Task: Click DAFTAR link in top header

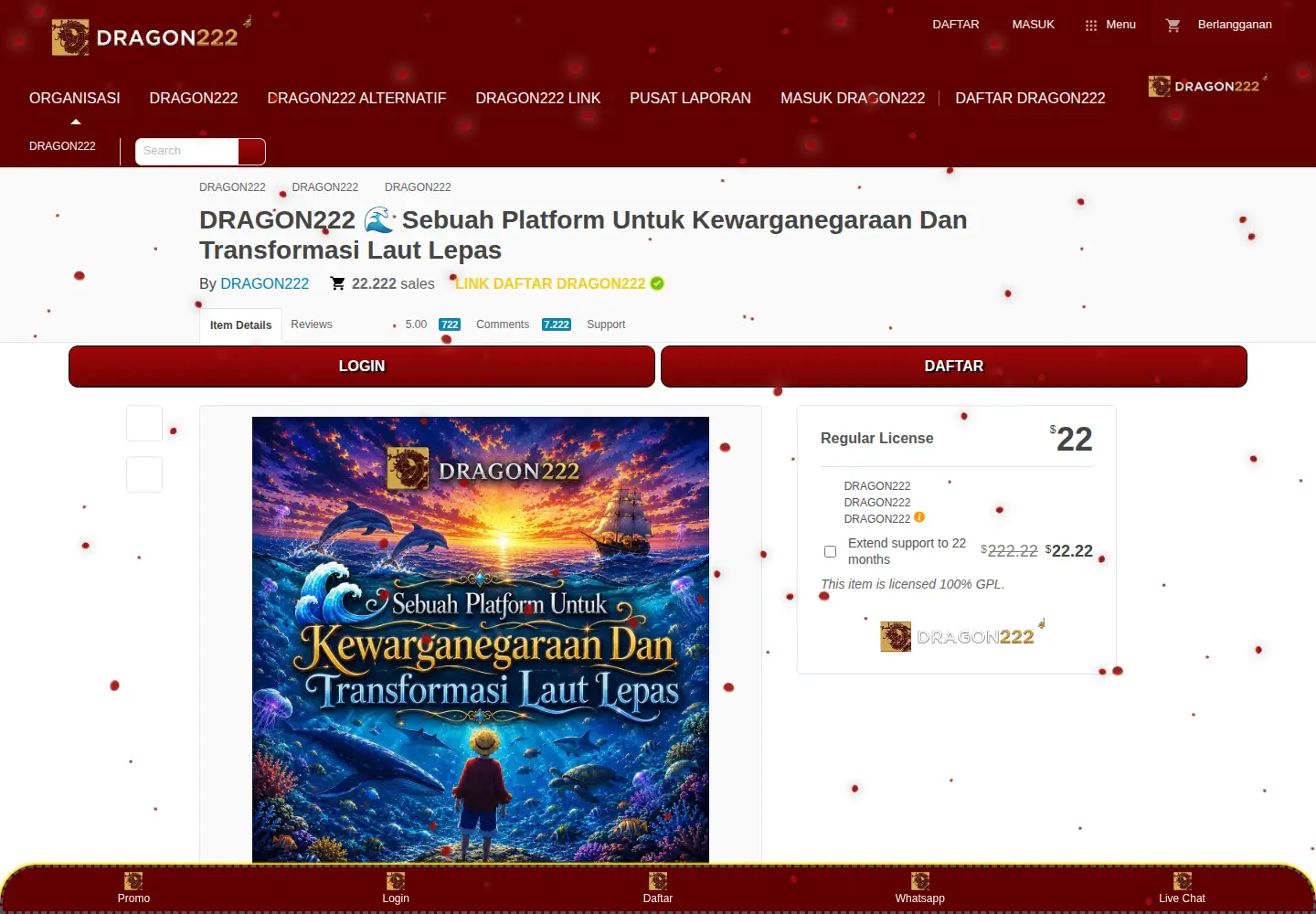Action: click(956, 25)
